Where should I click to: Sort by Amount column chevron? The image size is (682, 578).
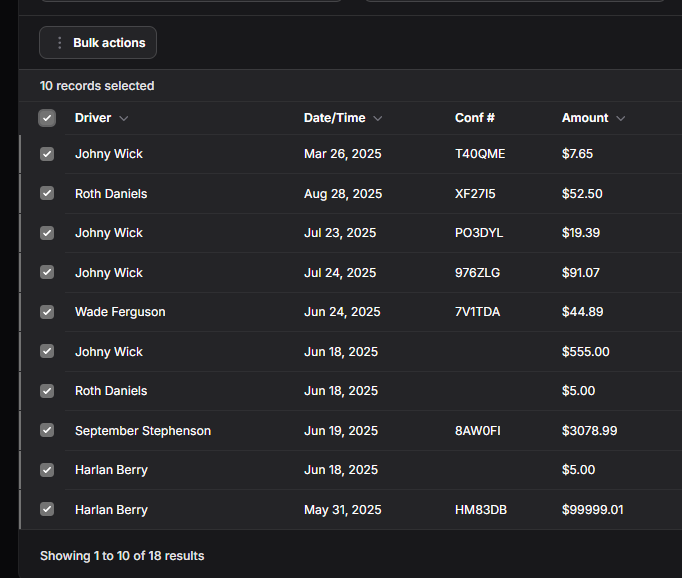coord(621,118)
